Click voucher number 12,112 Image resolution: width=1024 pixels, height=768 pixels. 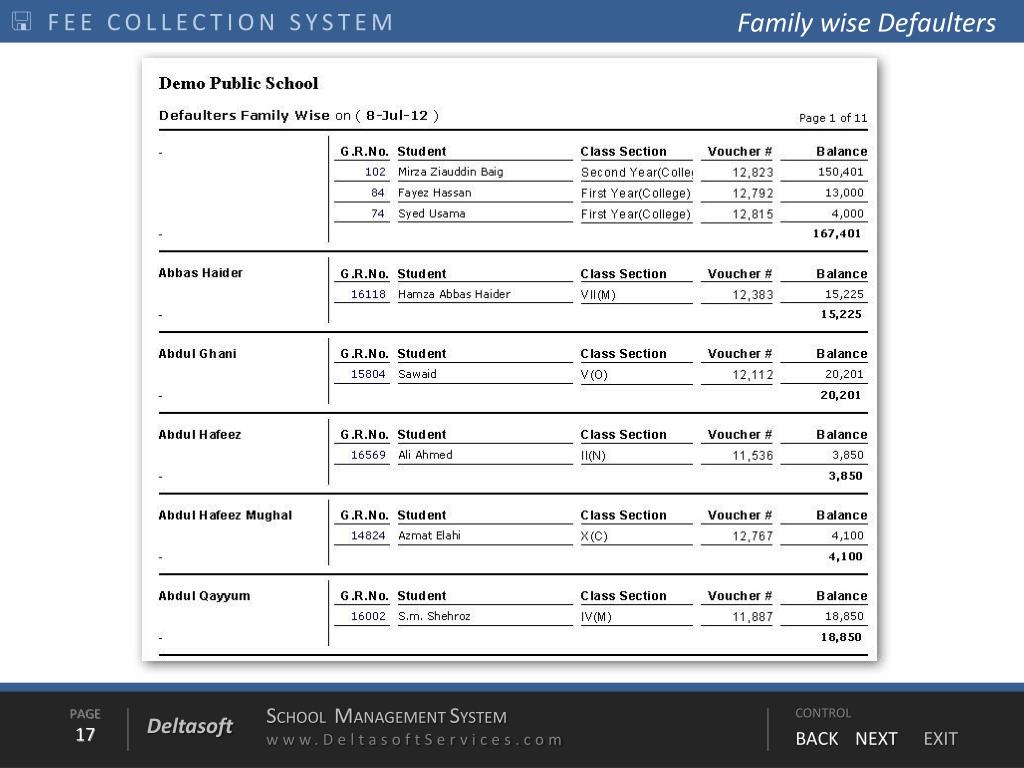point(752,375)
